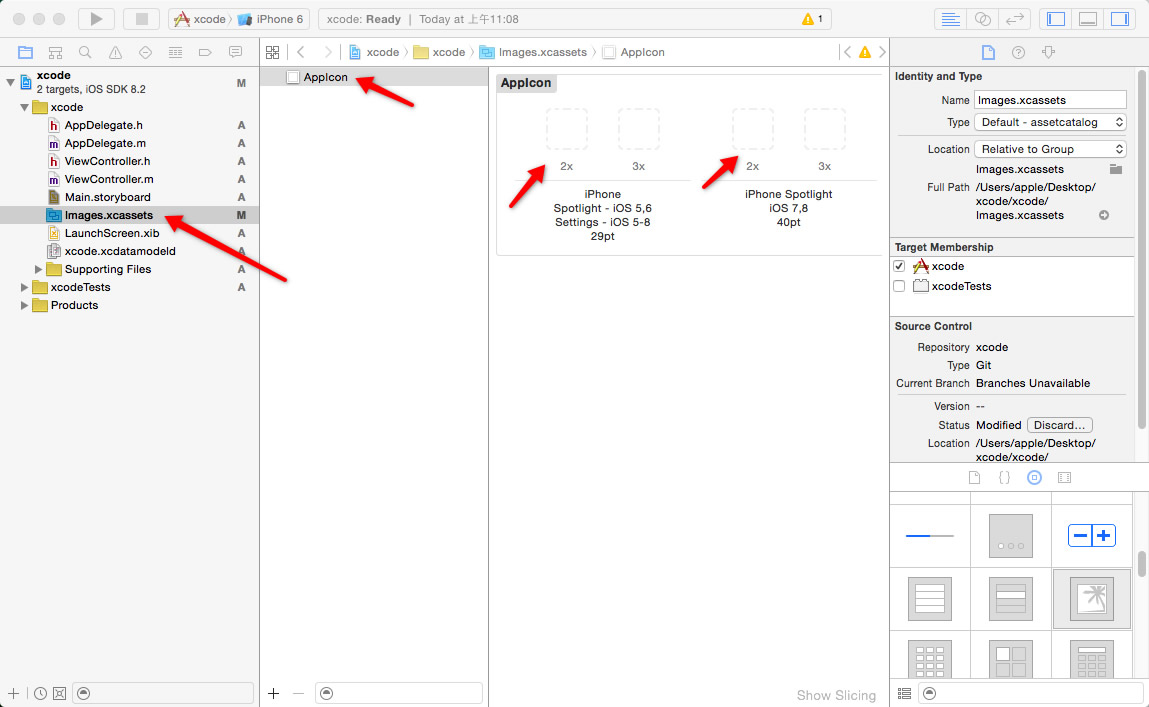Expand the Products group
This screenshot has width=1149, height=707.
point(24,305)
